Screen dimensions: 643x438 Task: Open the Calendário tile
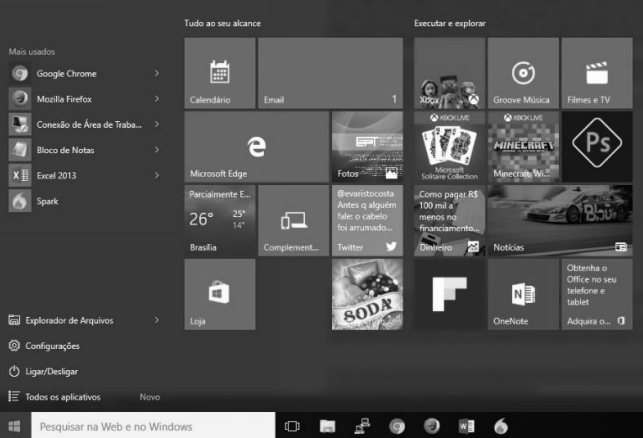(x=220, y=73)
